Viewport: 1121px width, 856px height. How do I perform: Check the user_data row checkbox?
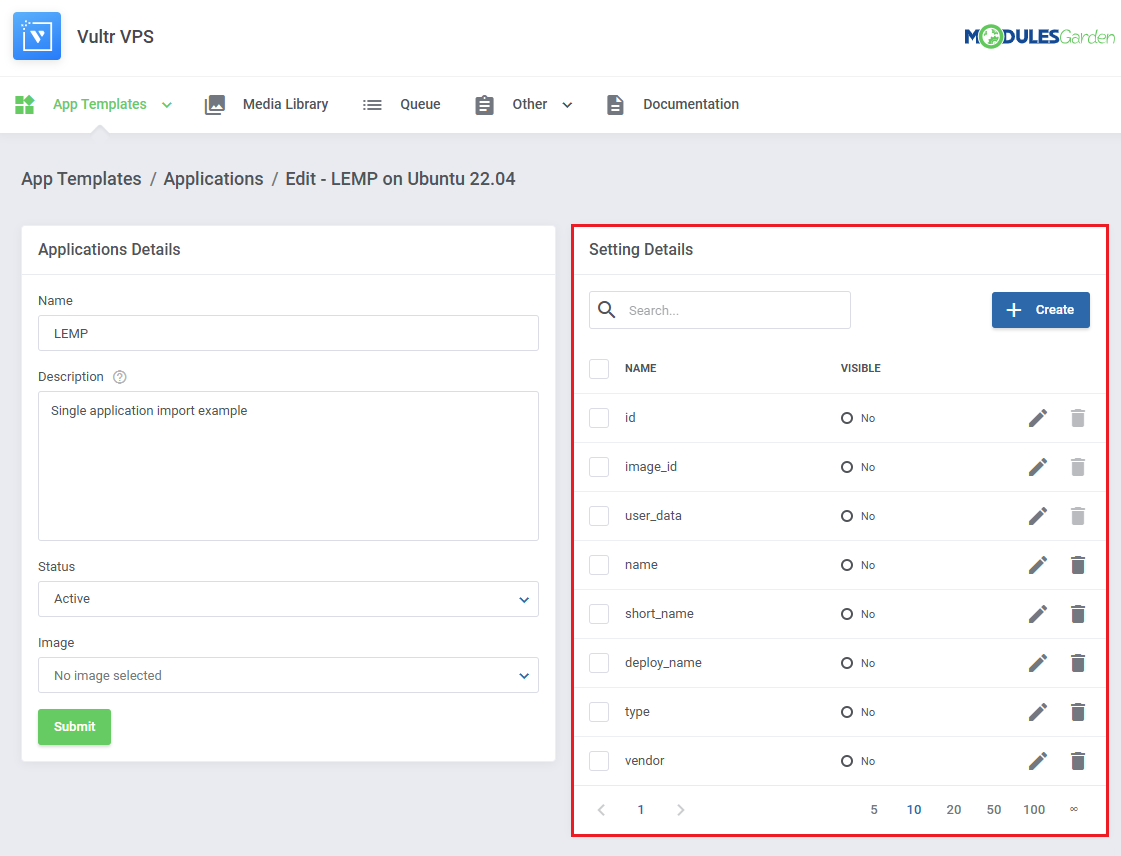coord(599,516)
